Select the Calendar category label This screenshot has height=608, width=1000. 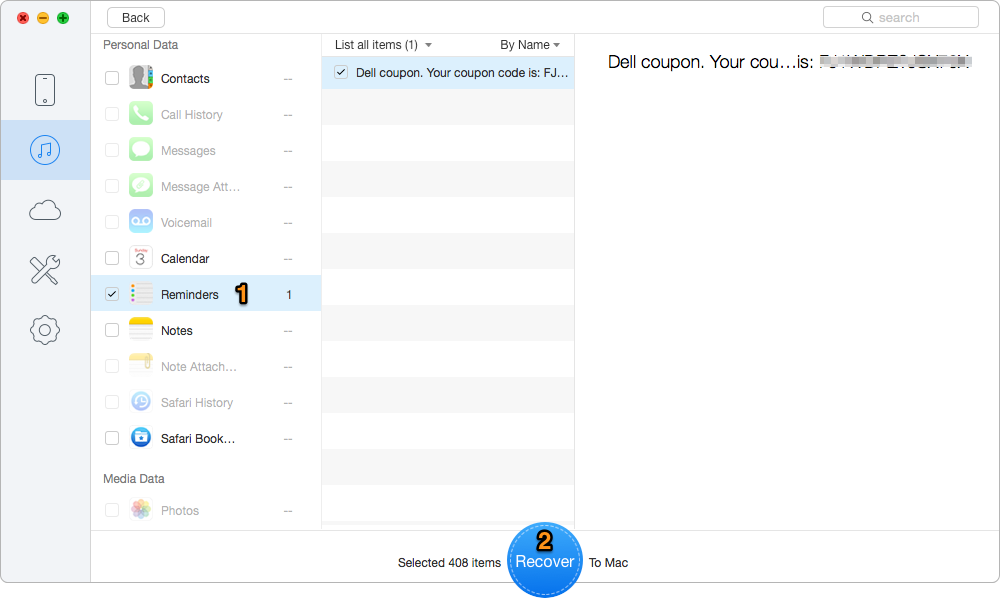(x=185, y=258)
